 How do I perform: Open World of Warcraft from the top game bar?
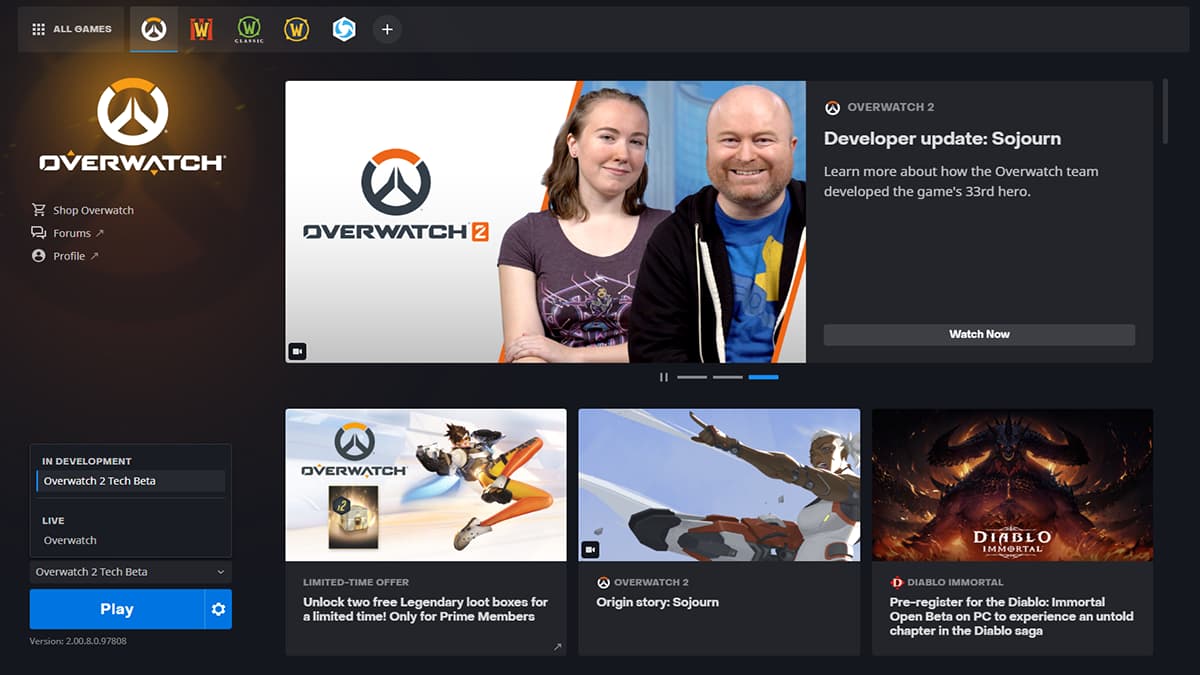coord(201,29)
